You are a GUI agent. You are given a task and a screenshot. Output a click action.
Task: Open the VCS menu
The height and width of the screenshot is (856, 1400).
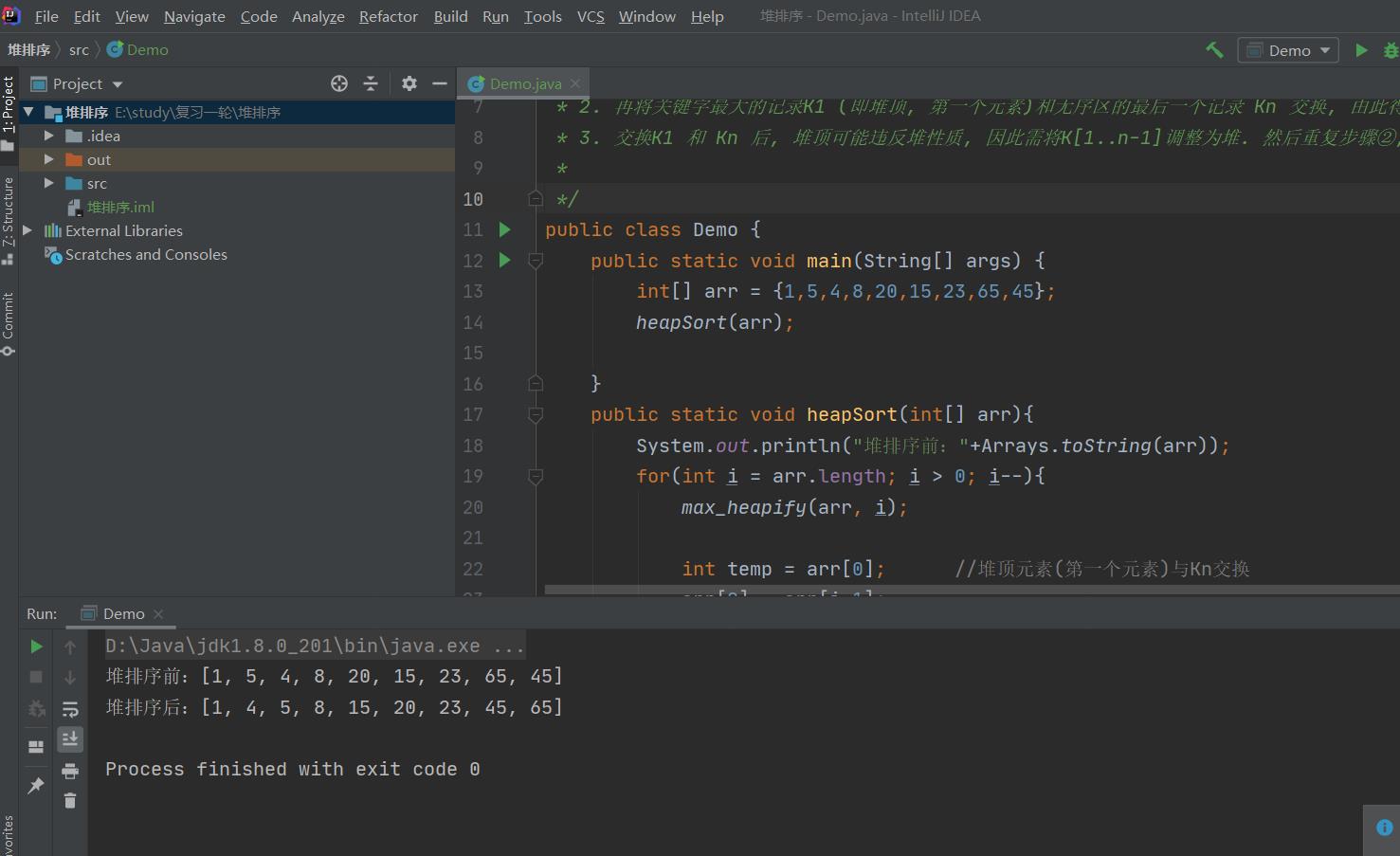[x=591, y=16]
